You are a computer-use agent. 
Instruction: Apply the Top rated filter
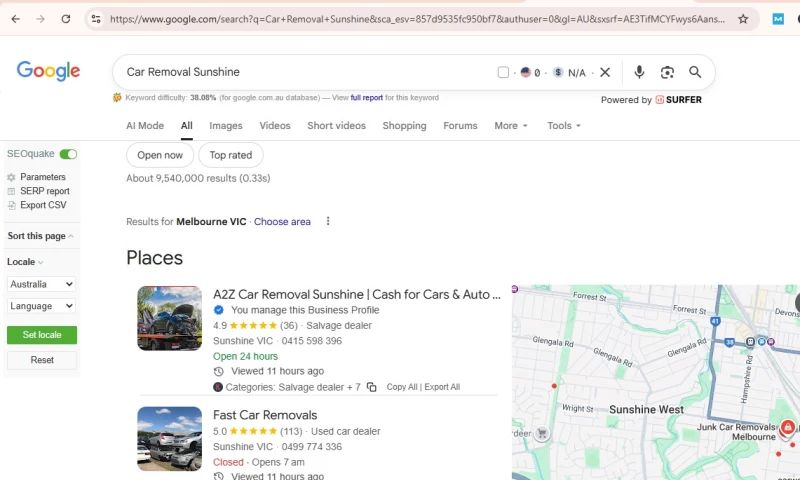[231, 155]
